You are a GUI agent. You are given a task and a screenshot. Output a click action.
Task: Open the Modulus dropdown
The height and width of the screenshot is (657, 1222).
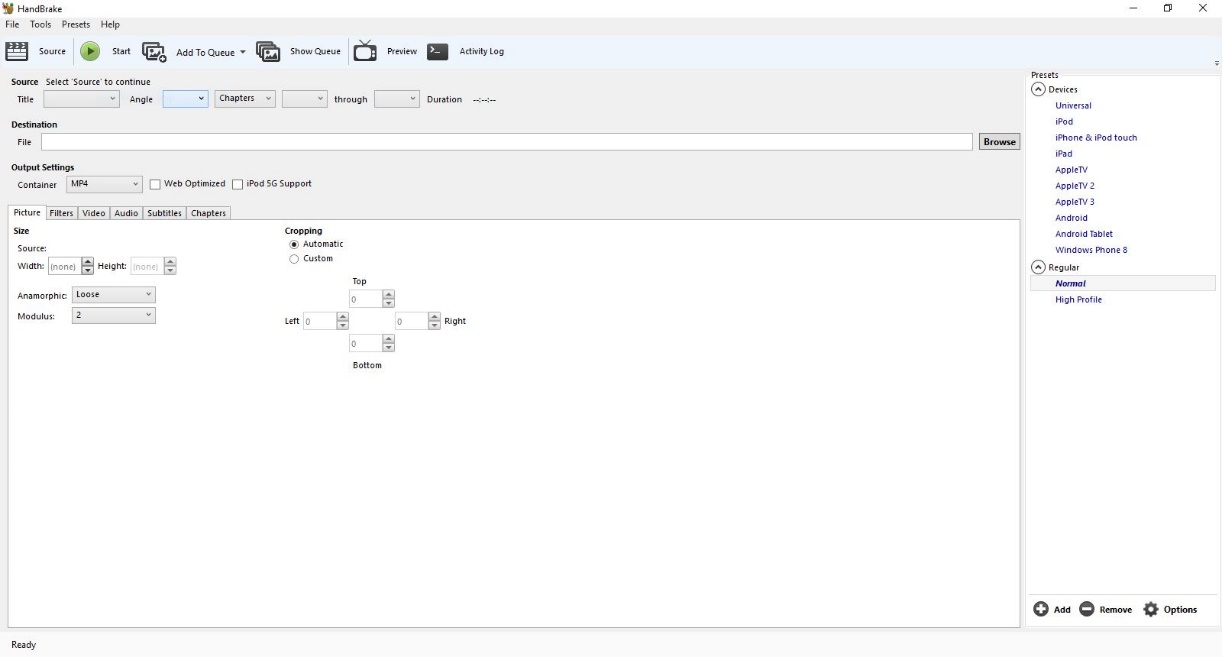pyautogui.click(x=114, y=315)
